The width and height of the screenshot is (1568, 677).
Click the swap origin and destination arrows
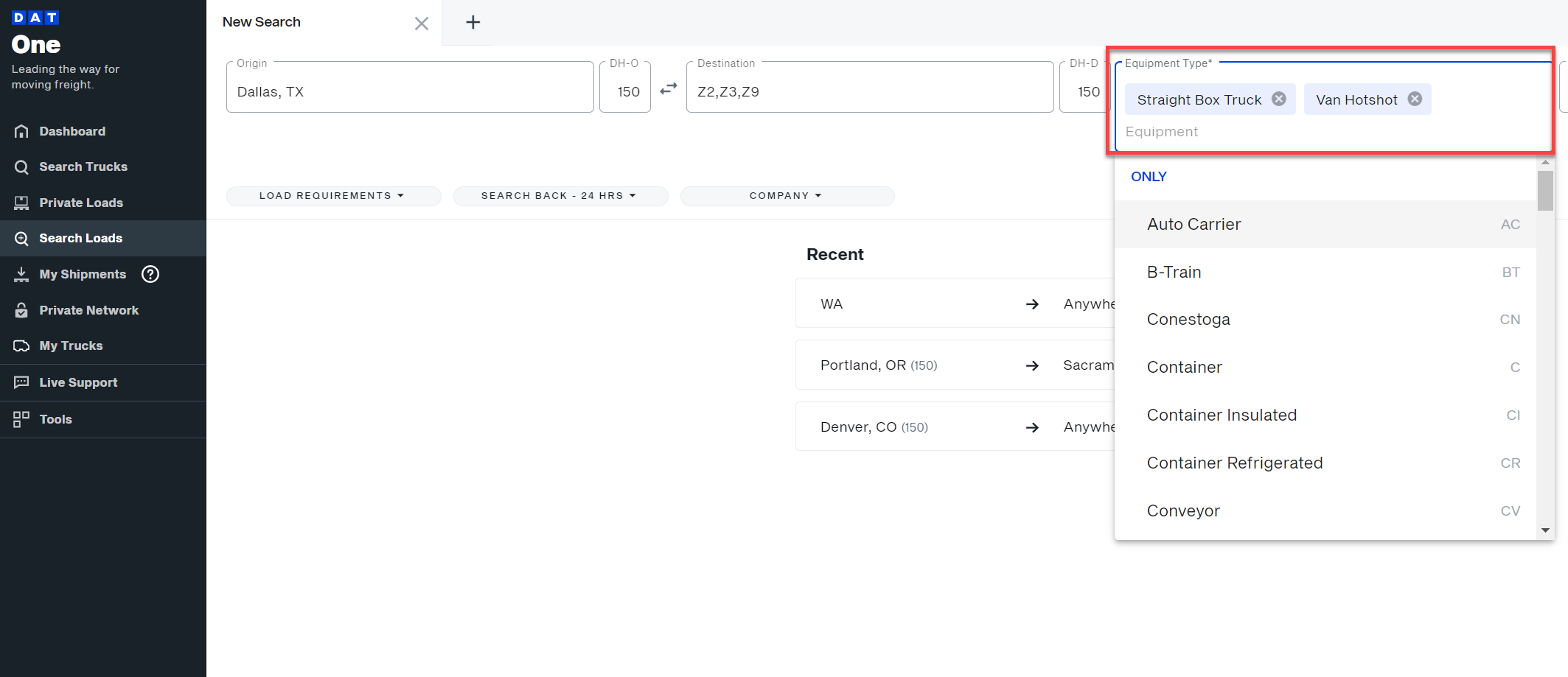668,88
